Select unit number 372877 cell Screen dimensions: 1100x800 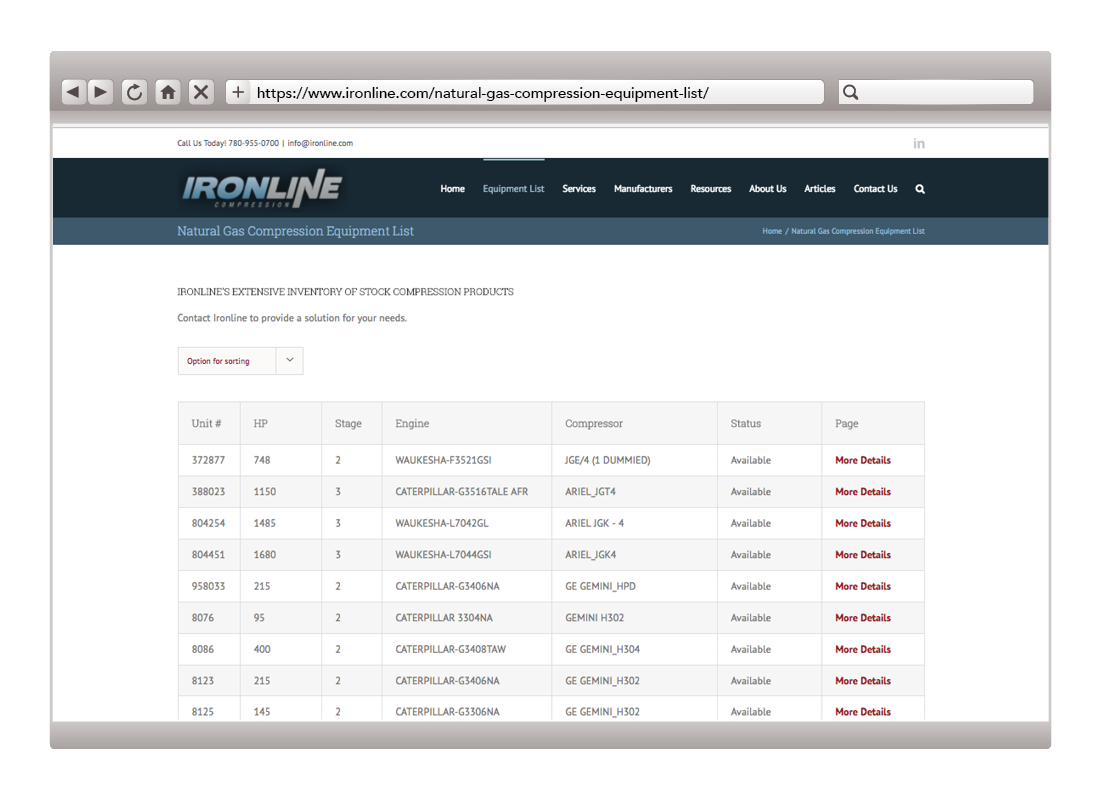[x=208, y=460]
